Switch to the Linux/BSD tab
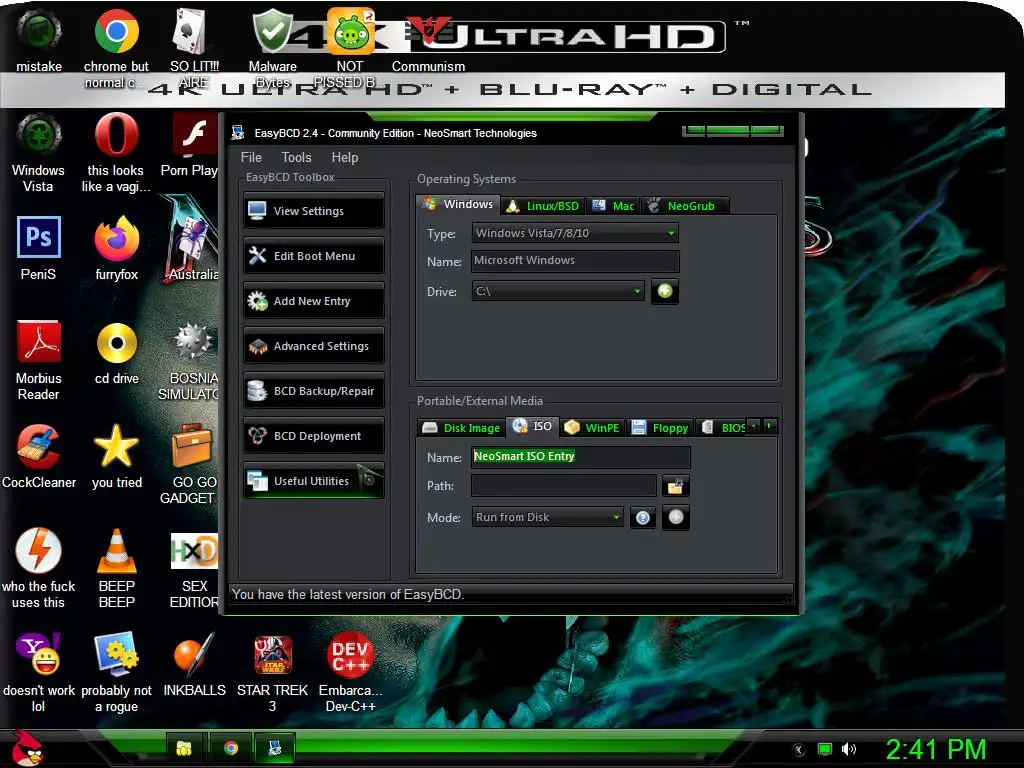1024x768 pixels. click(x=543, y=206)
